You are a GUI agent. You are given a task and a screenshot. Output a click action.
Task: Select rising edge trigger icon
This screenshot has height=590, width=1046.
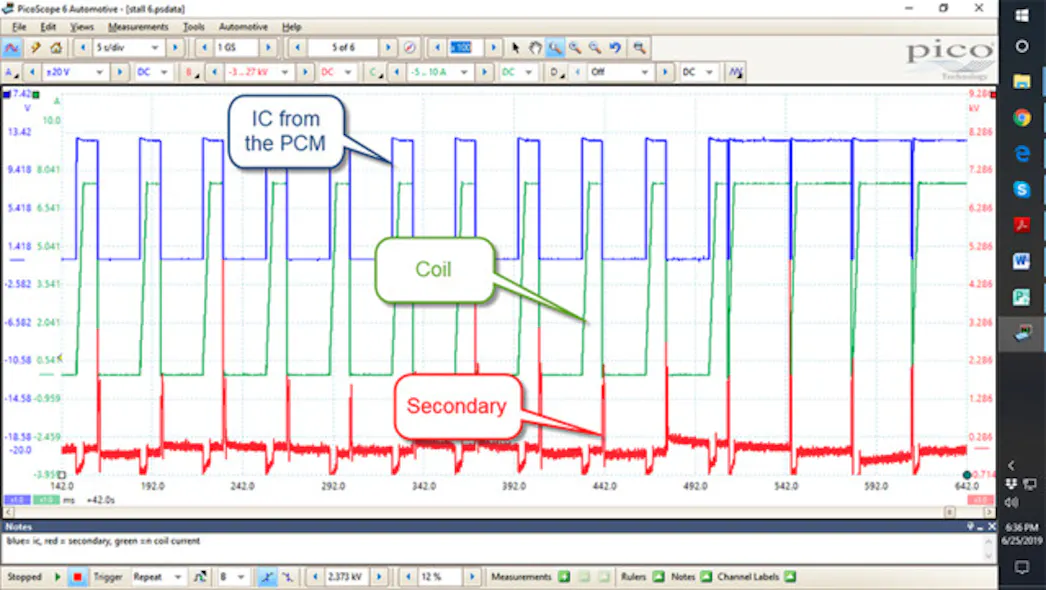point(268,577)
